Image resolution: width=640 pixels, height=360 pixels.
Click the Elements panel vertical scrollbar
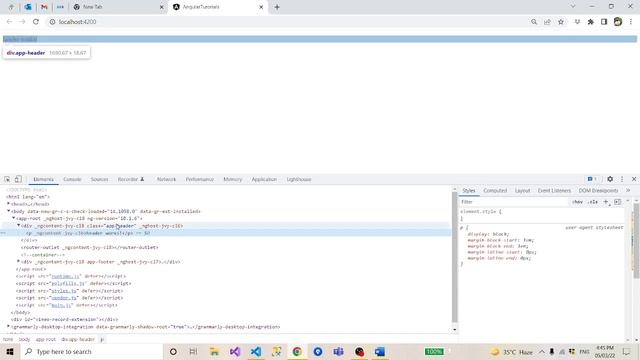click(x=455, y=257)
